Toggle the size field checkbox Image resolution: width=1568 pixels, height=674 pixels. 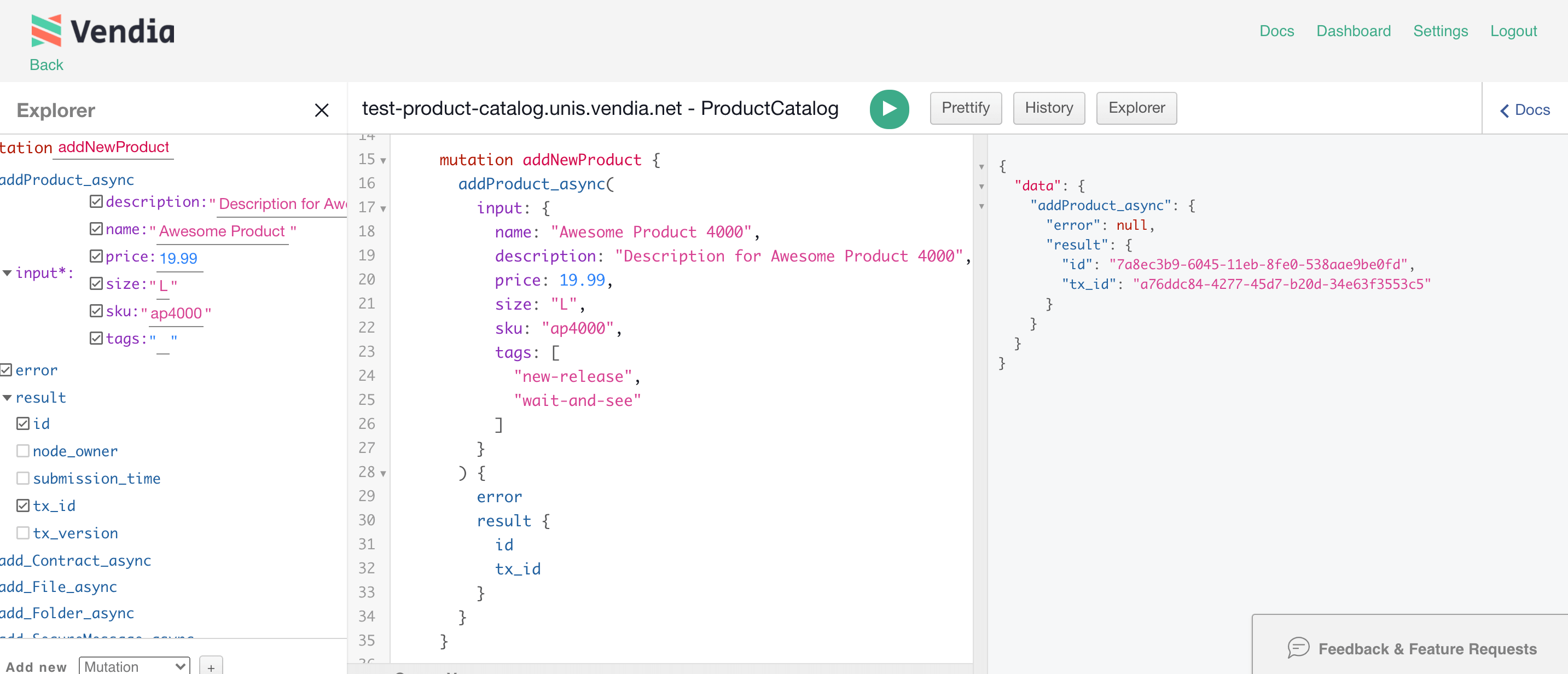pyautogui.click(x=96, y=284)
